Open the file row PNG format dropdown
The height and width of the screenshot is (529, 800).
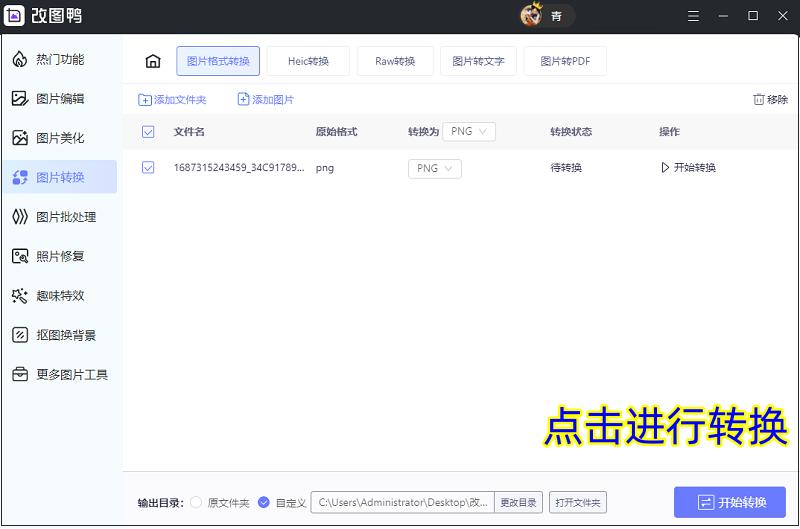pyautogui.click(x=435, y=169)
